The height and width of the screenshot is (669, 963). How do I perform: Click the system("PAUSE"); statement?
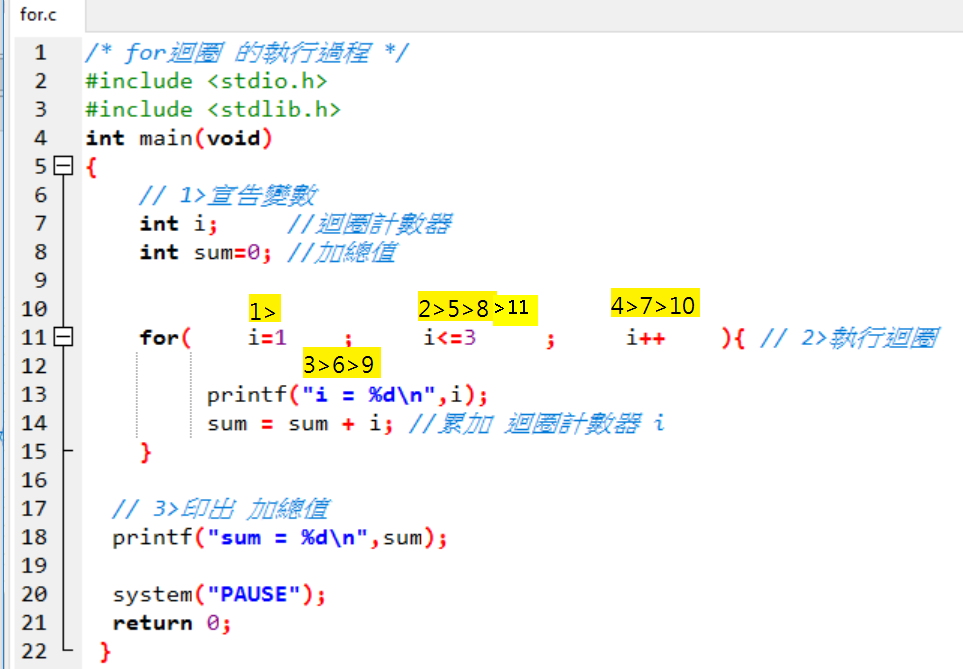pyautogui.click(x=219, y=595)
